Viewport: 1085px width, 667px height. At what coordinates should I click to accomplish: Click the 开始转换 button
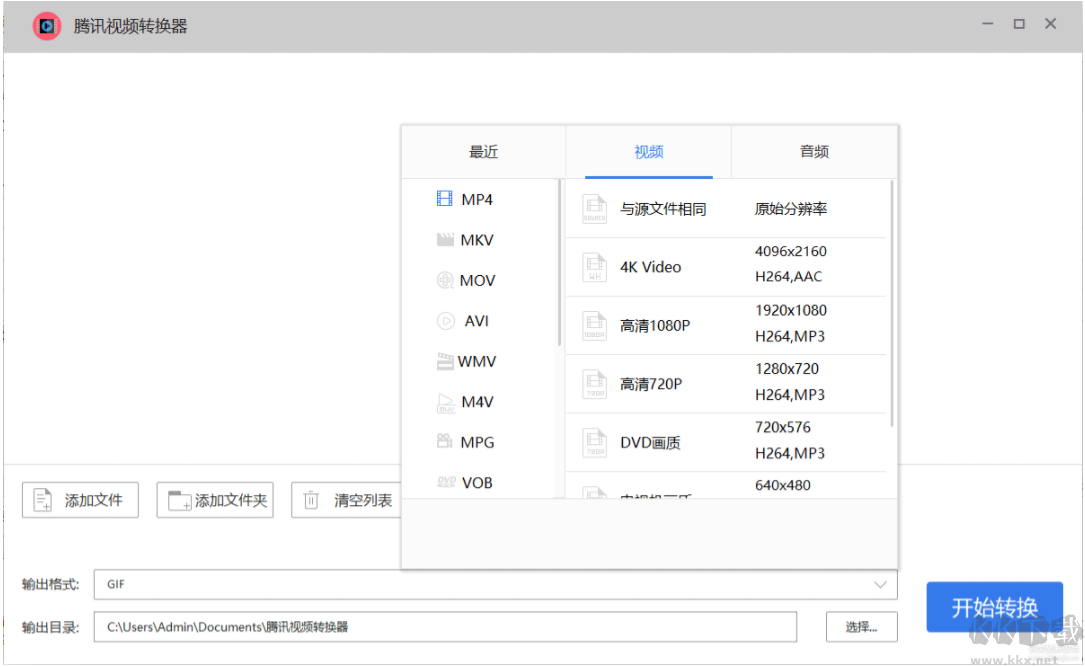tap(994, 607)
